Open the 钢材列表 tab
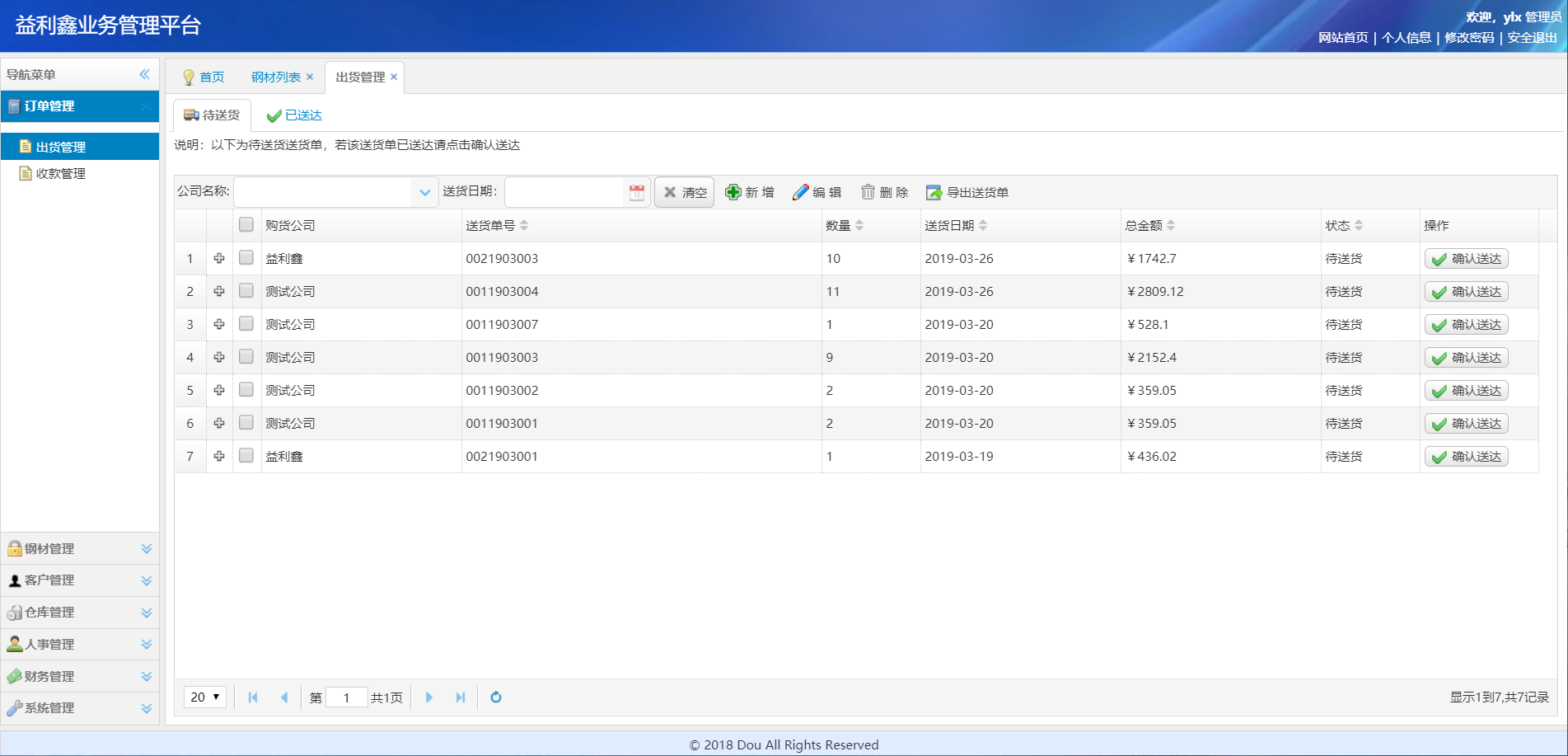1568x756 pixels. tap(275, 77)
